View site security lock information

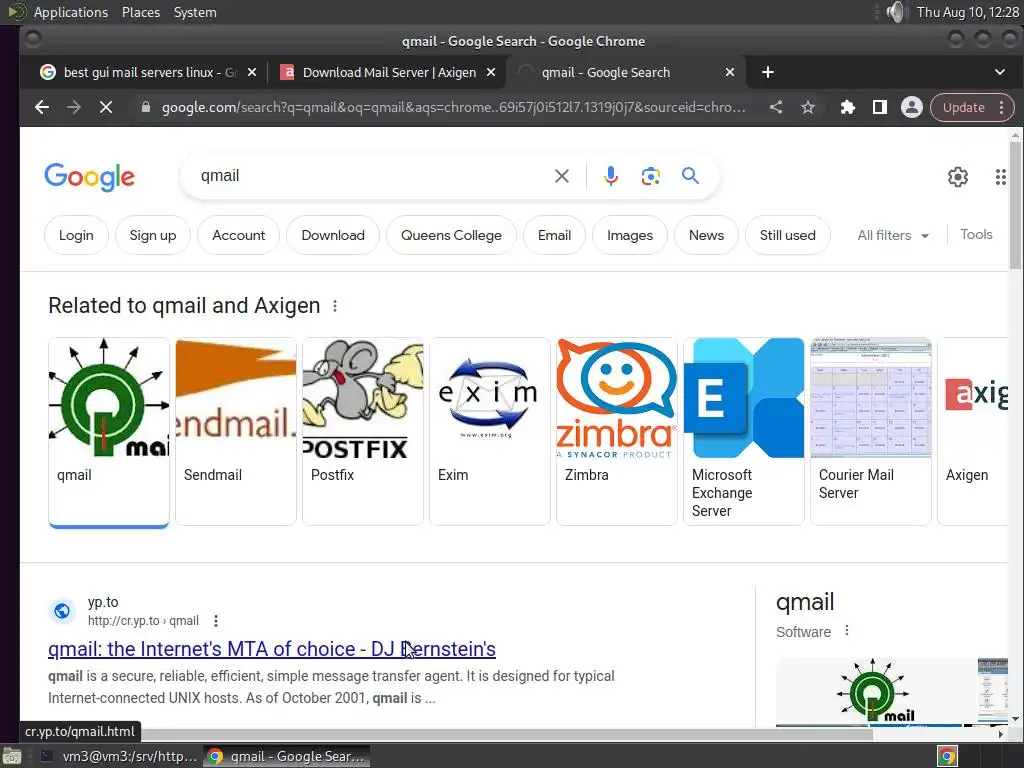click(146, 107)
